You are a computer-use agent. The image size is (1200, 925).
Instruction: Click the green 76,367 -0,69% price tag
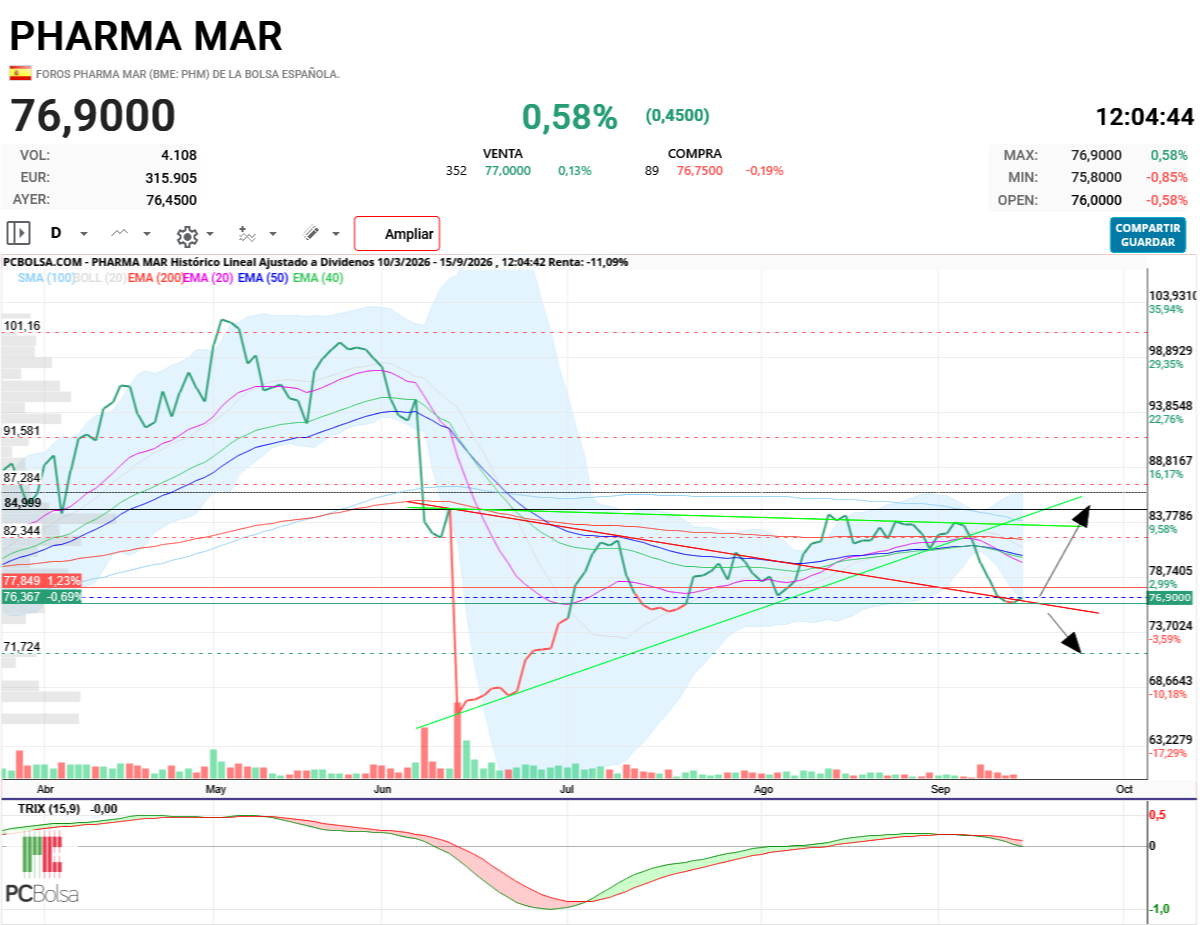pos(41,596)
